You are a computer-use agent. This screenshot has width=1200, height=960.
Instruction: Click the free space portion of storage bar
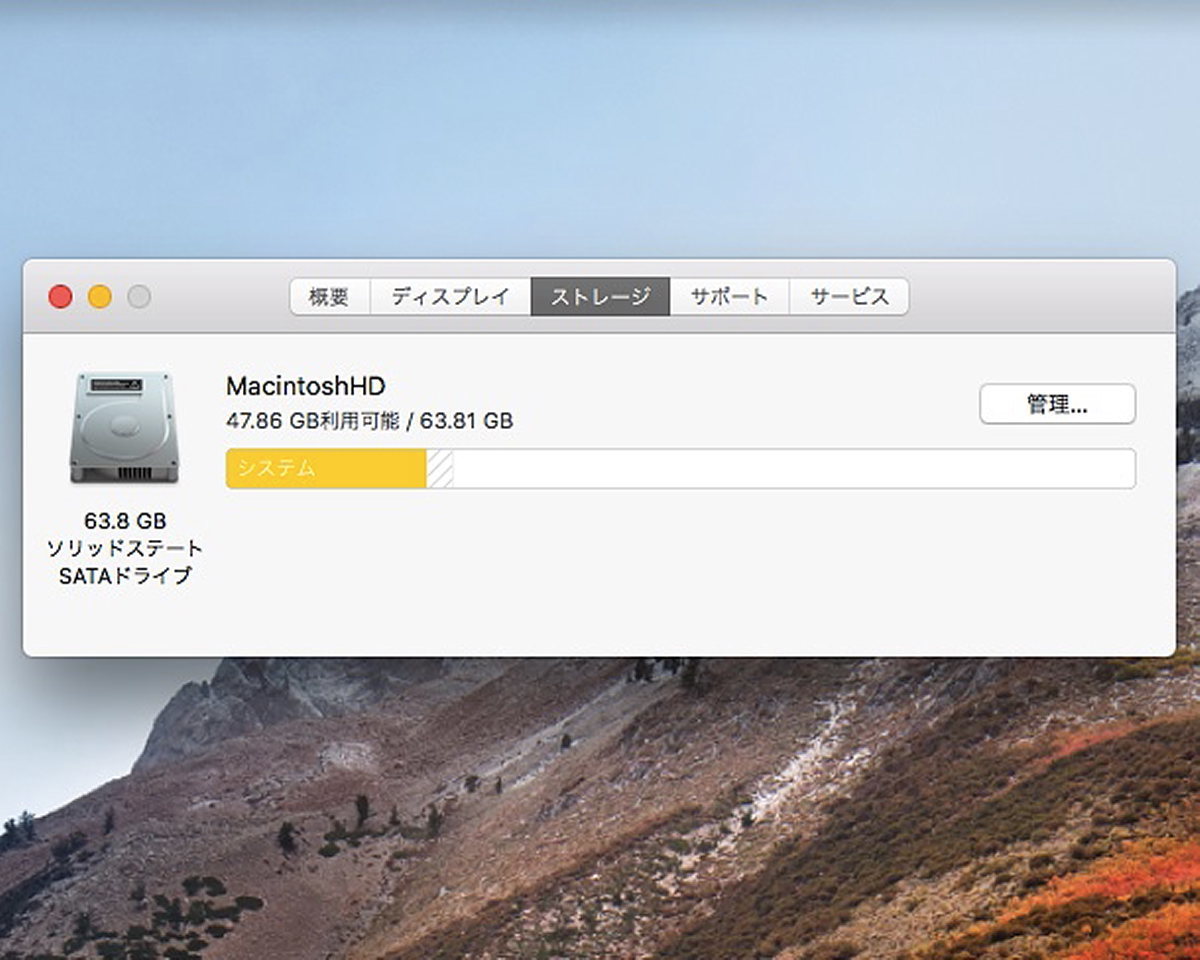(794, 468)
